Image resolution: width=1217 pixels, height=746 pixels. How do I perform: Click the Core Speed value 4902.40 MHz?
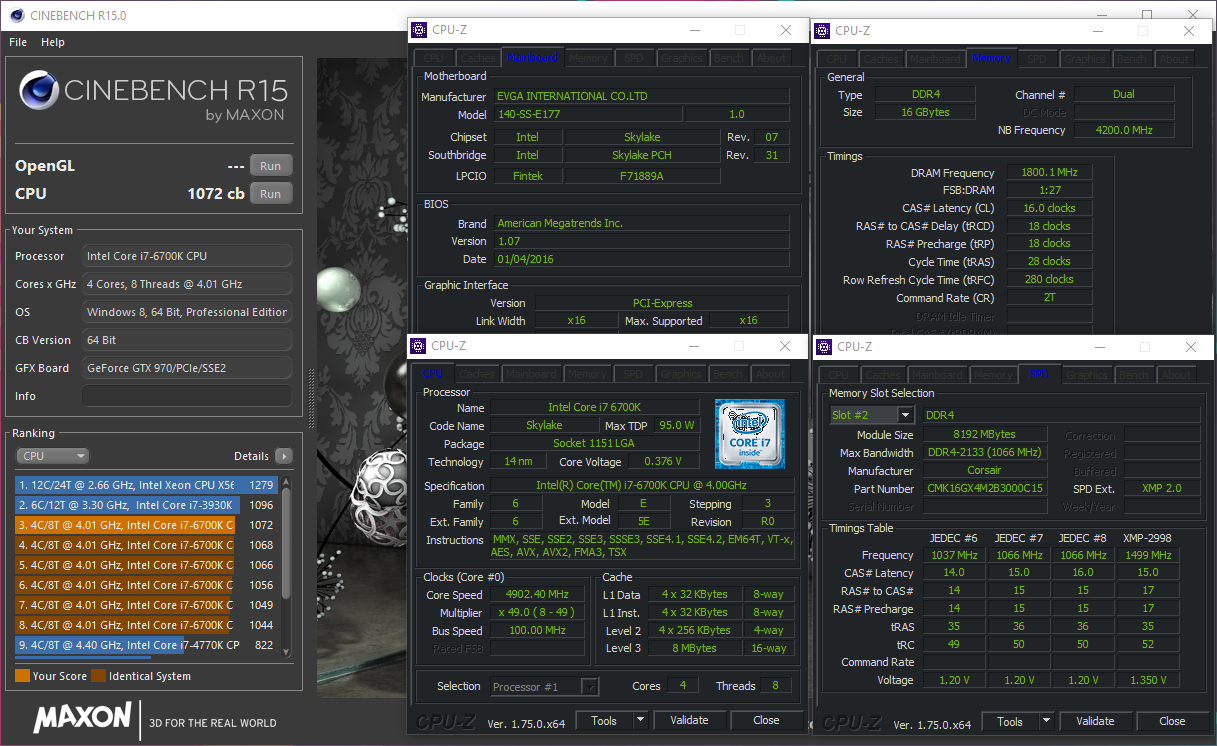[538, 595]
